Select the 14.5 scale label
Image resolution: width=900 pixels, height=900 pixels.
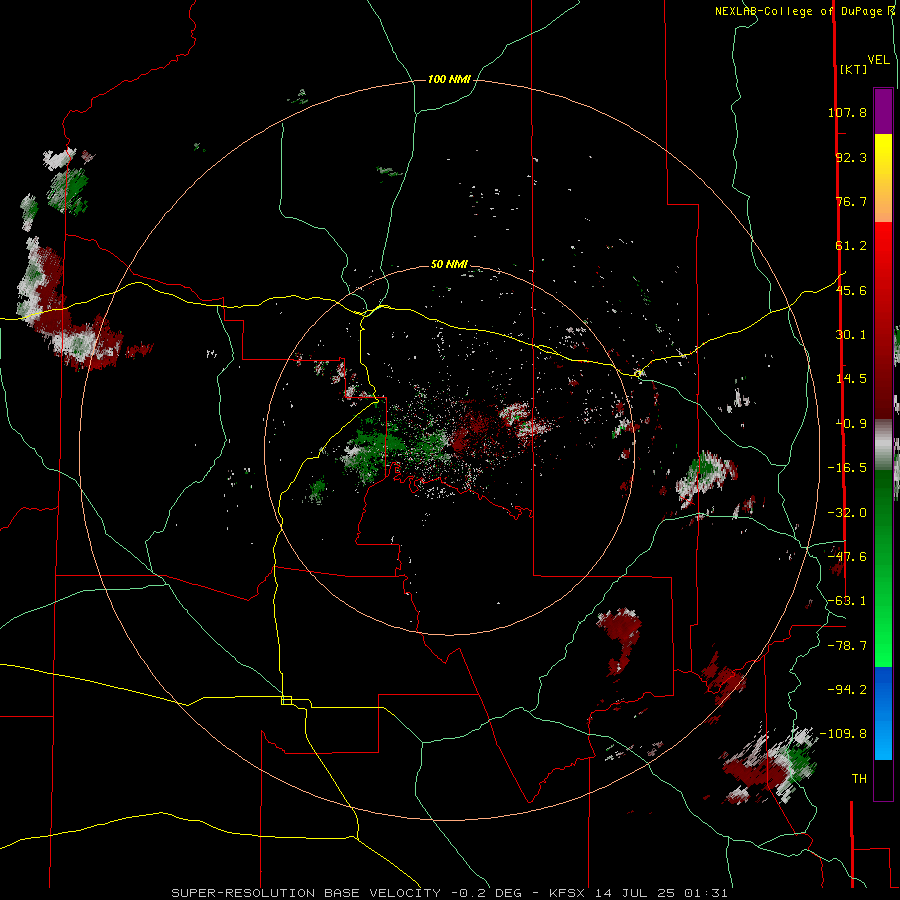851,379
